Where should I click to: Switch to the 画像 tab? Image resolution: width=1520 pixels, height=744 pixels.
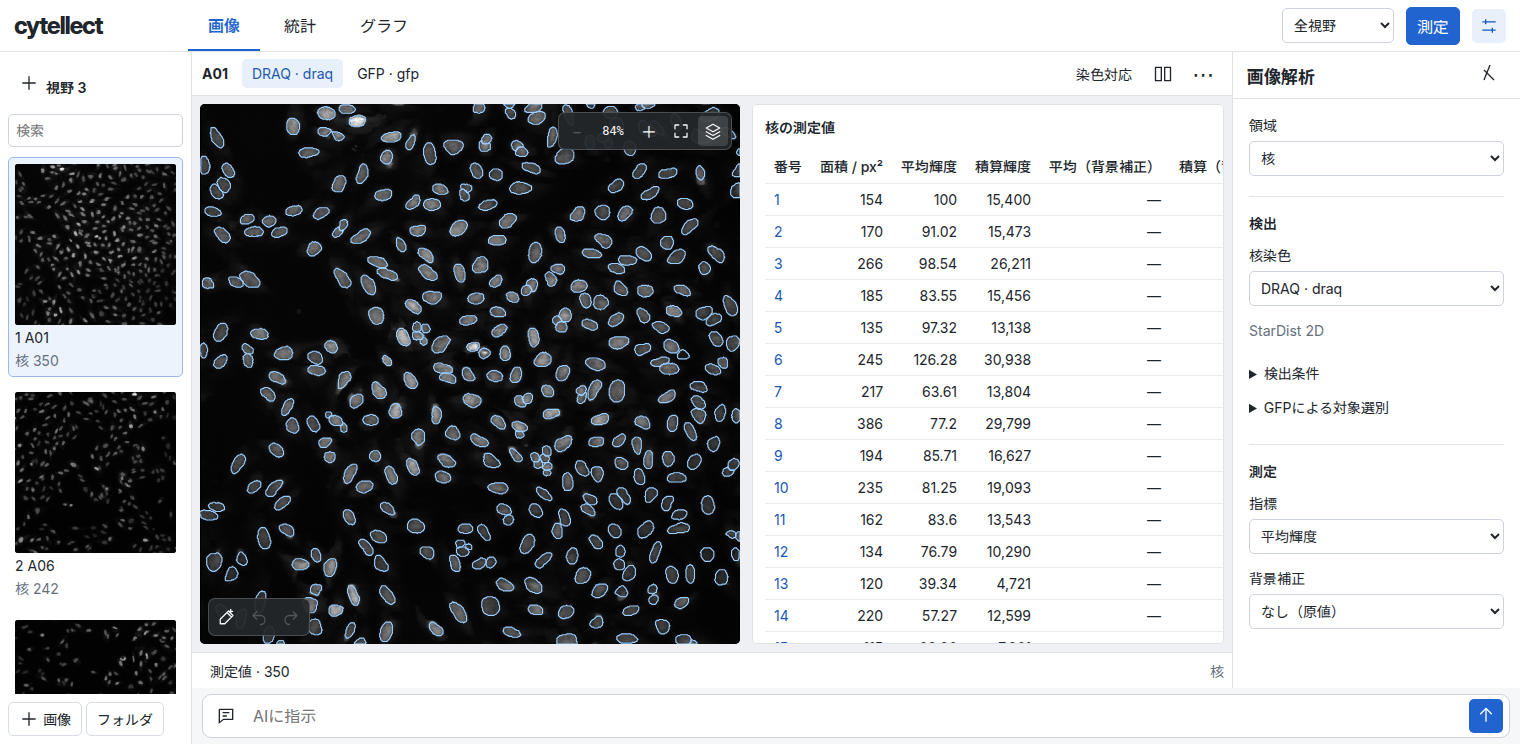[x=224, y=26]
